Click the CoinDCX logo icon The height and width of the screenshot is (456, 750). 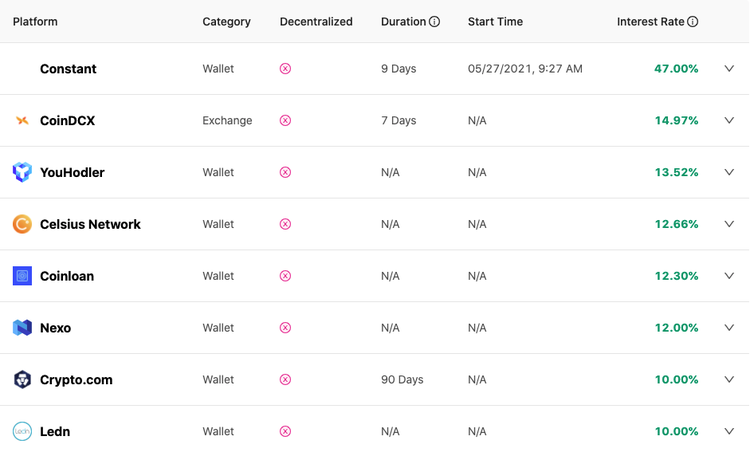point(22,121)
